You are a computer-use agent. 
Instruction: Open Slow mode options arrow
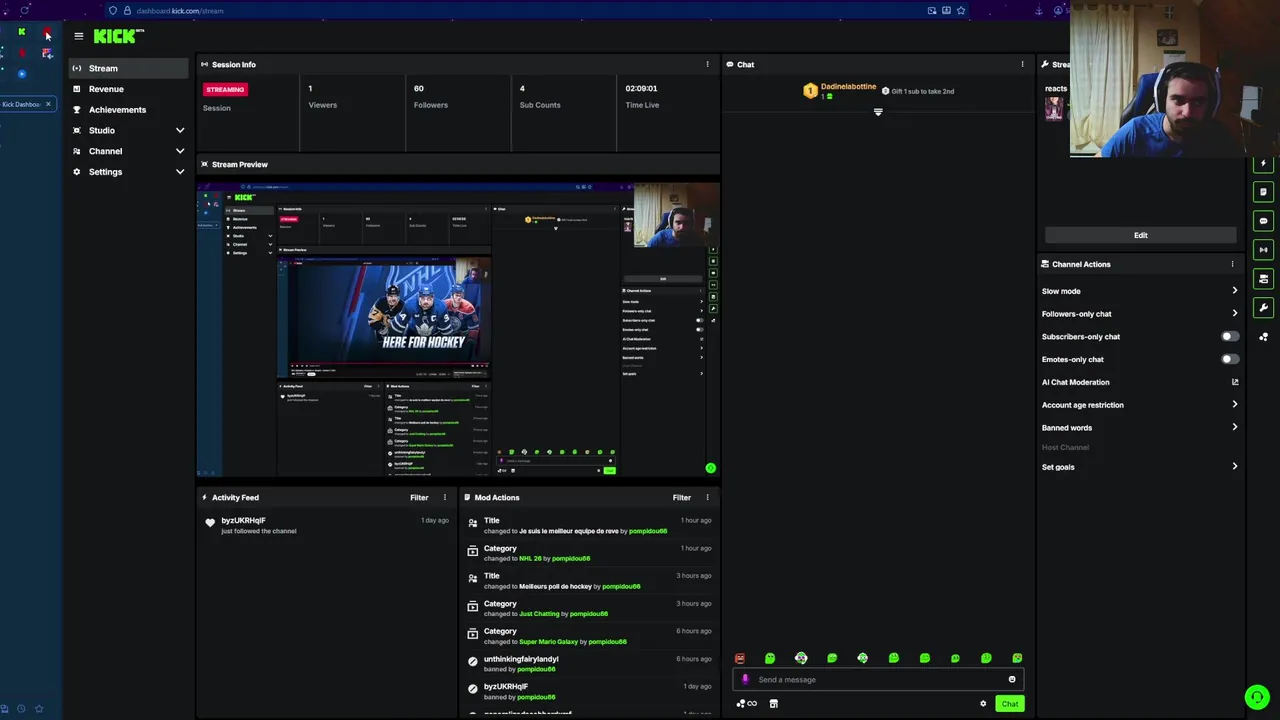1234,291
